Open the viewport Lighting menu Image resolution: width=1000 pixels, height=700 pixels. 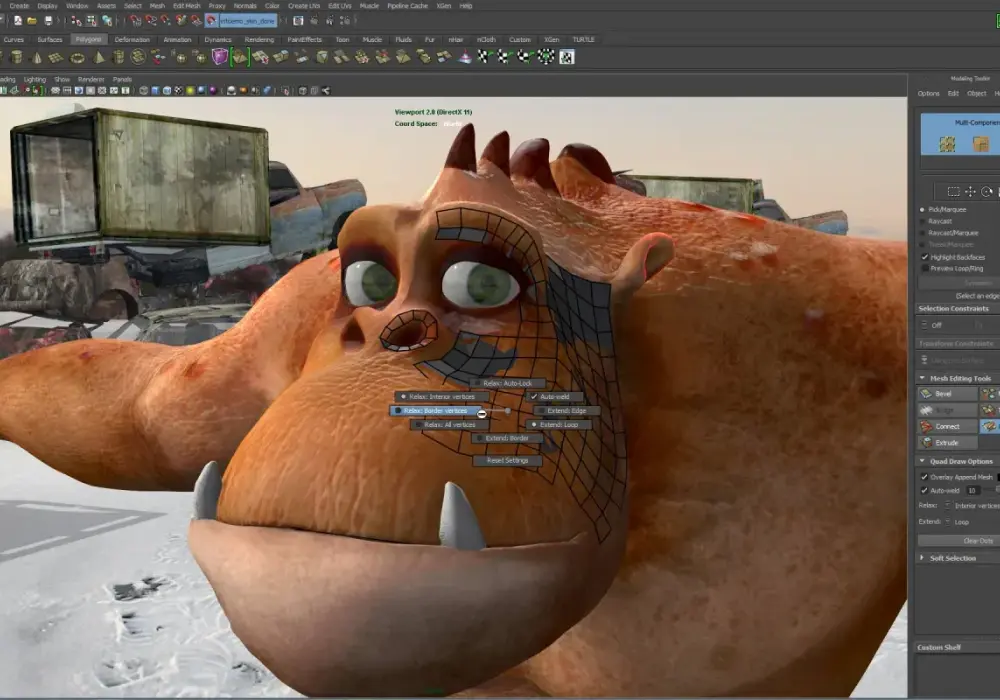pyautogui.click(x=34, y=80)
